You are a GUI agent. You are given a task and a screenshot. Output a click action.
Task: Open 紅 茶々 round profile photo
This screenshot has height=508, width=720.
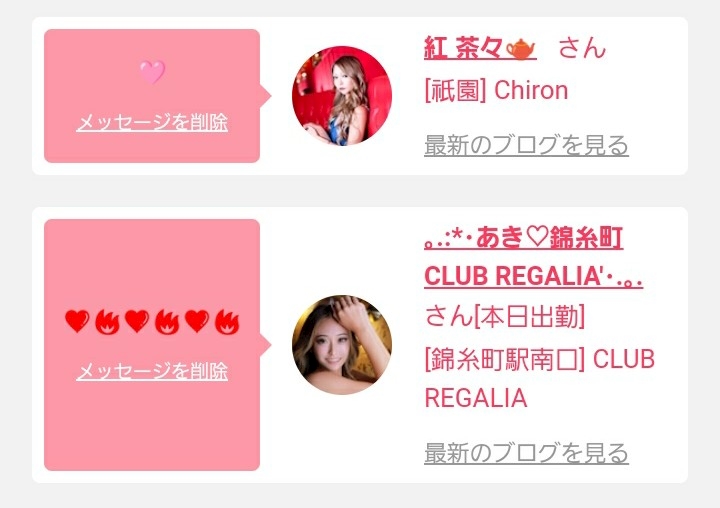click(x=342, y=96)
